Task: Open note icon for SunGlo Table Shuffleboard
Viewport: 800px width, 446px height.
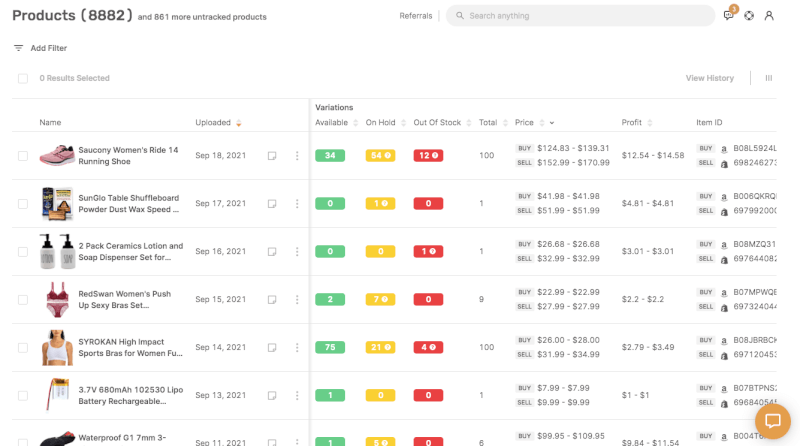Action: [272, 204]
